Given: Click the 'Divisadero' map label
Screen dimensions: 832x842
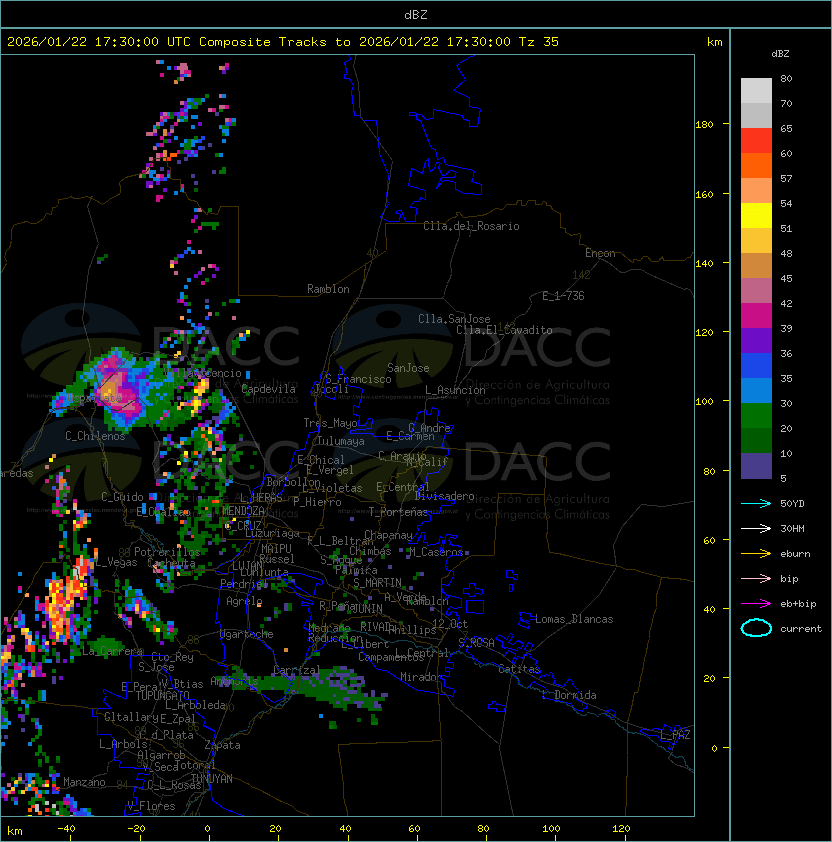Looking at the screenshot, I should point(444,496).
